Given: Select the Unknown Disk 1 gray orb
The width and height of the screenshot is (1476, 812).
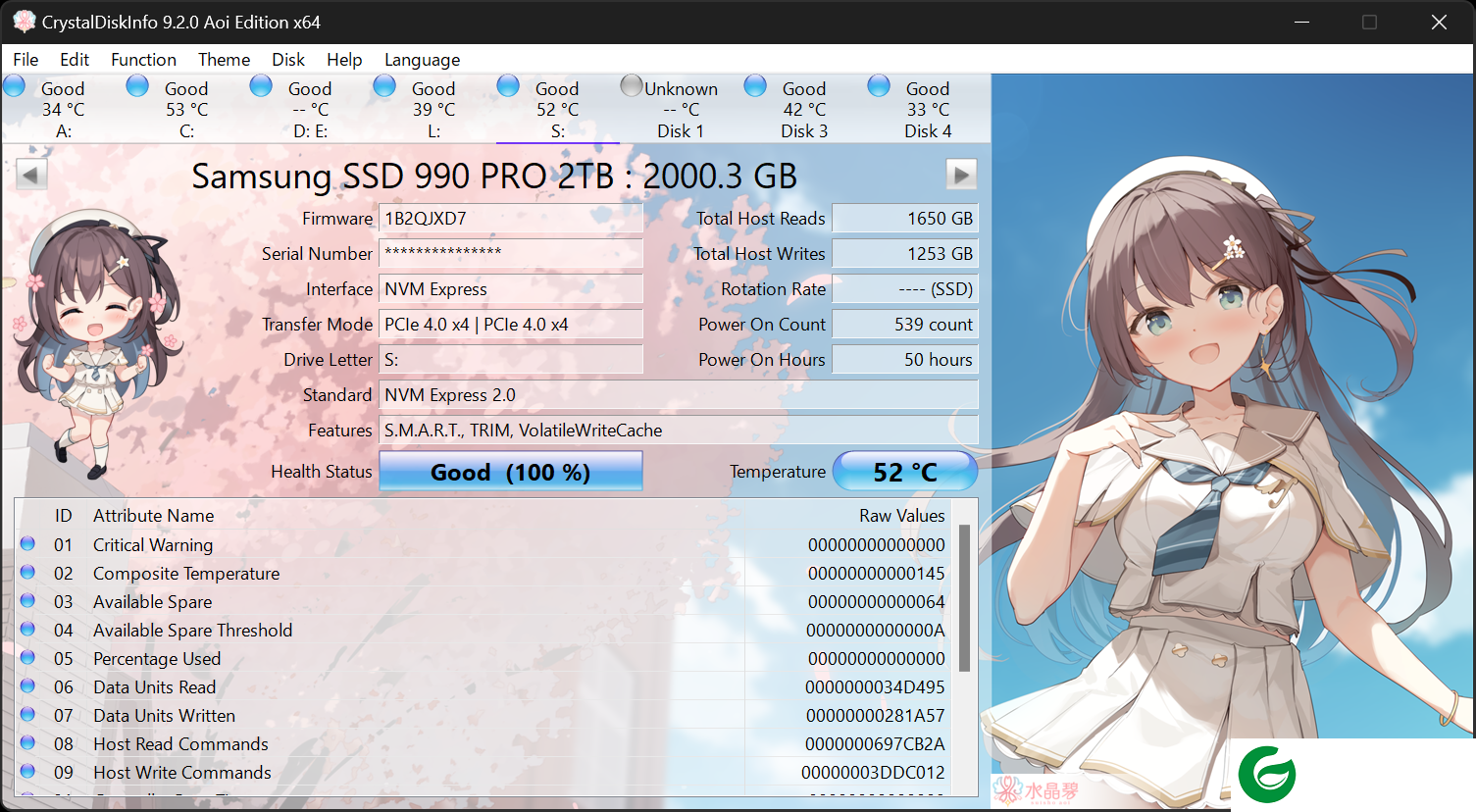Looking at the screenshot, I should pyautogui.click(x=632, y=86).
